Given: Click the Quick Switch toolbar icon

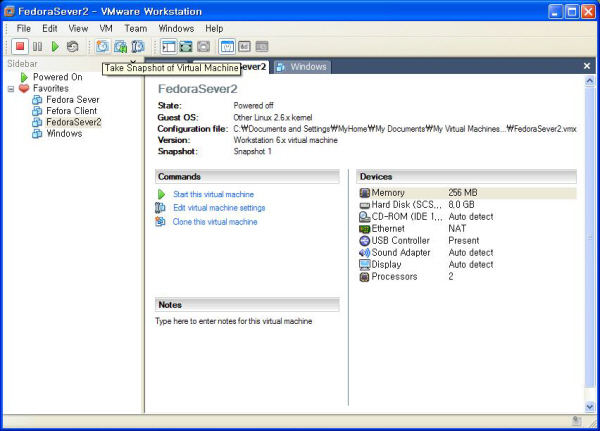Looking at the screenshot, I should pos(186,47).
